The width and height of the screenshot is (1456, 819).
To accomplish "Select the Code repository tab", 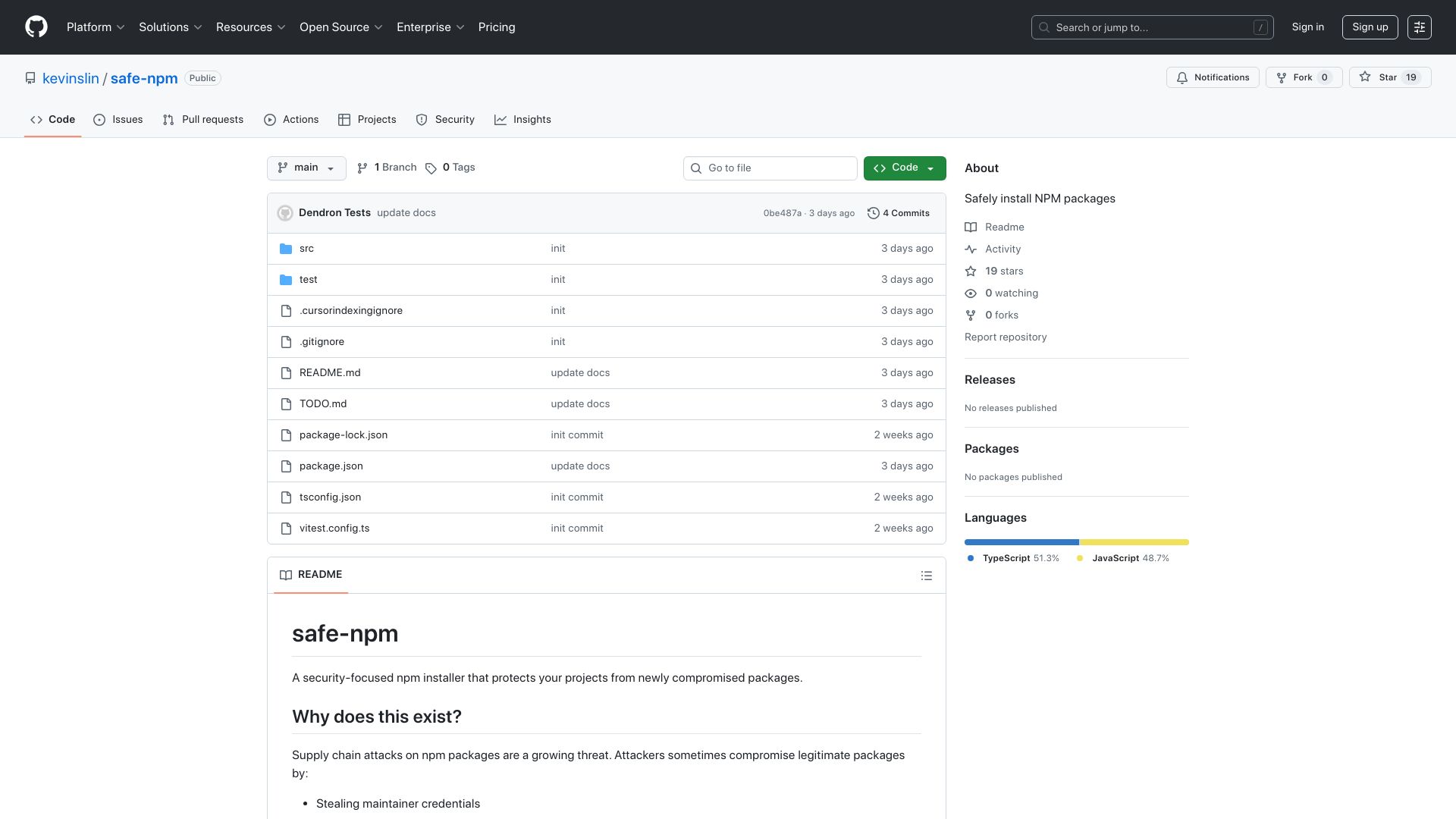I will [52, 120].
